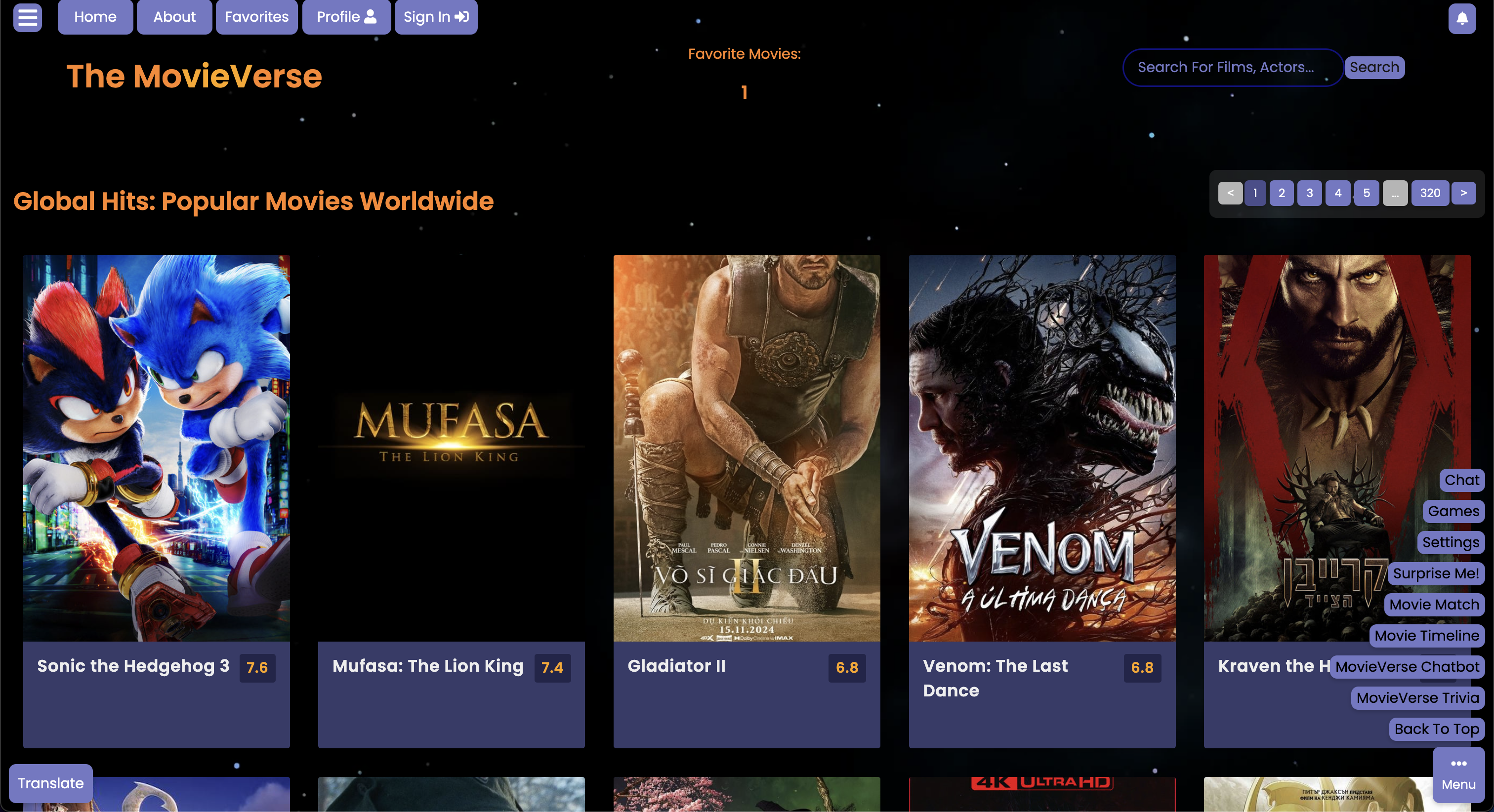Select page 4 in pagination

point(1338,193)
